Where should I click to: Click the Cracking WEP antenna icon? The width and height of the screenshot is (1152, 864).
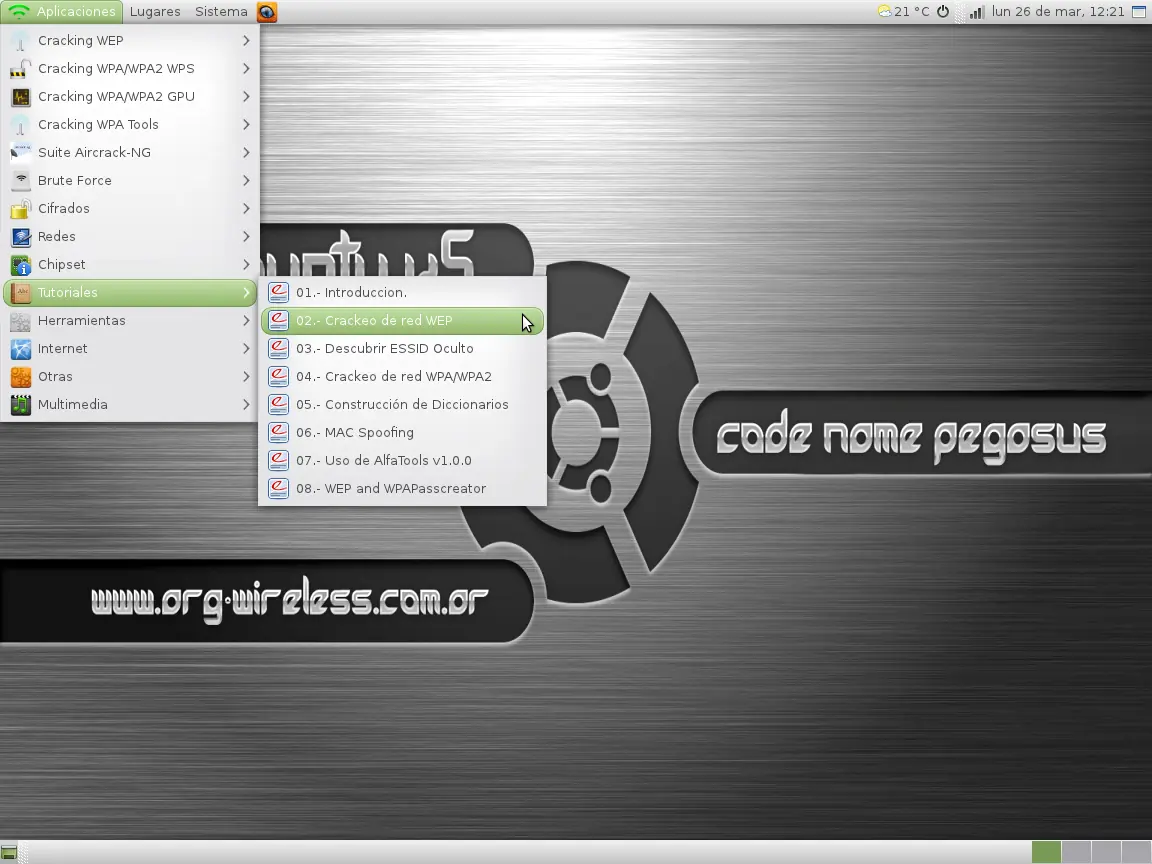point(21,40)
